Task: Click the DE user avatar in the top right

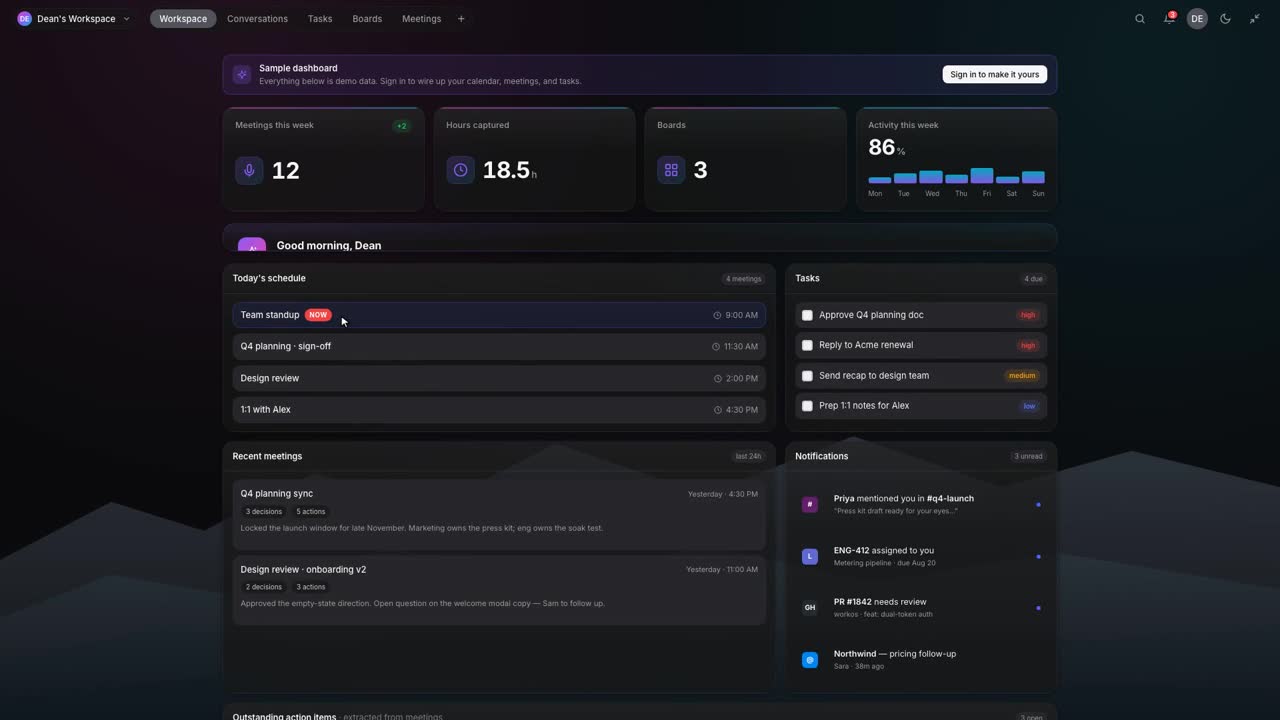Action: (1197, 19)
